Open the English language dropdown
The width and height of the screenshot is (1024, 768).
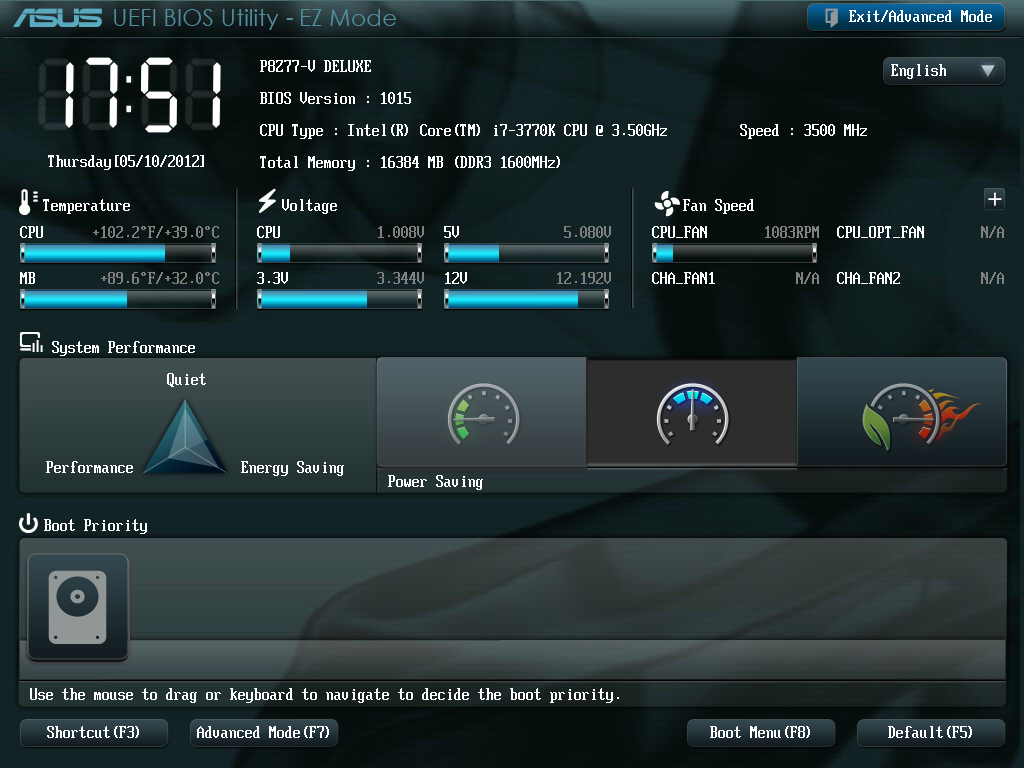click(x=943, y=71)
